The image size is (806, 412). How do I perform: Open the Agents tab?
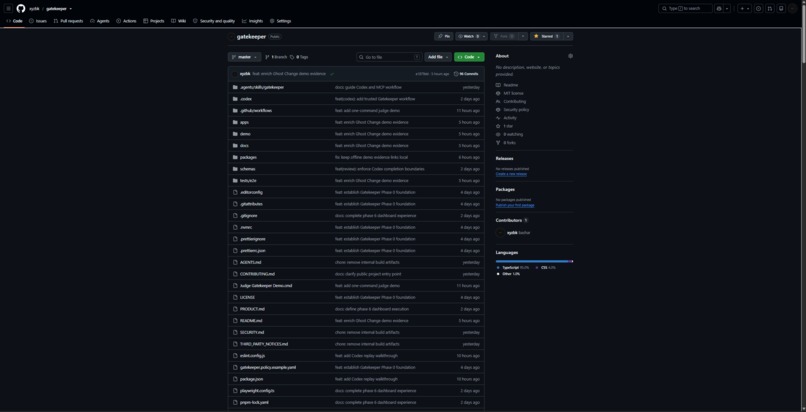tap(100, 21)
